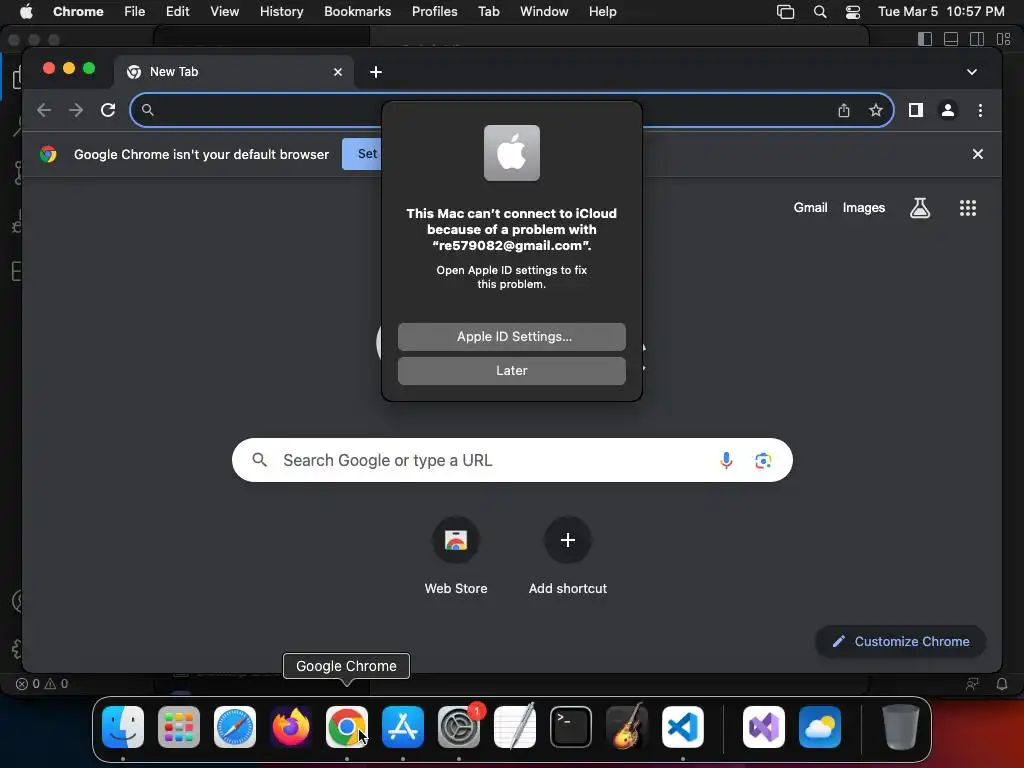
Task: Launch Firefox from the Dock
Action: (291, 727)
